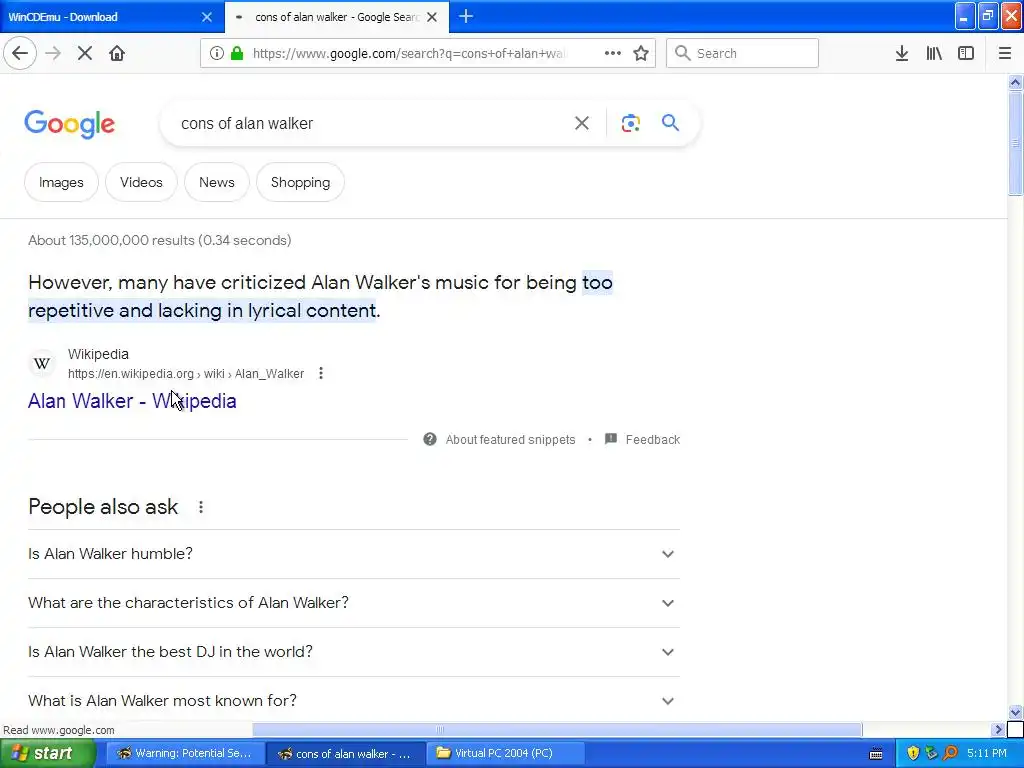Click the Google logo

click(69, 124)
